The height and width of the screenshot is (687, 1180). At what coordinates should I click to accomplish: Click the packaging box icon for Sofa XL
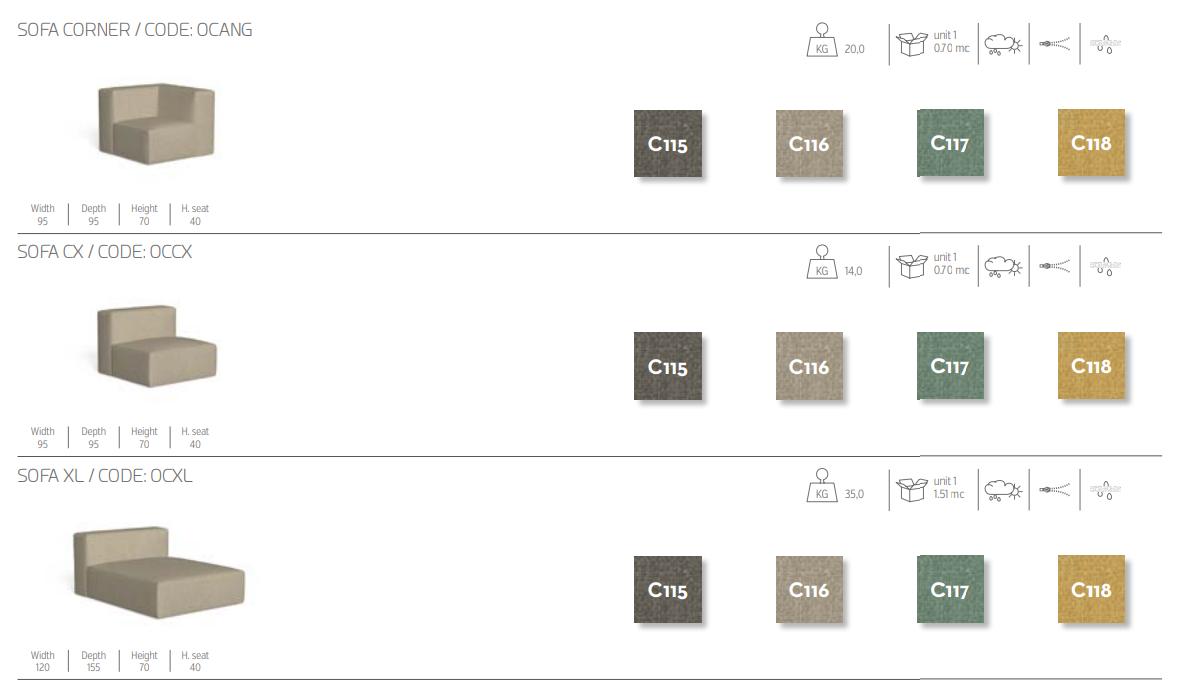[911, 489]
